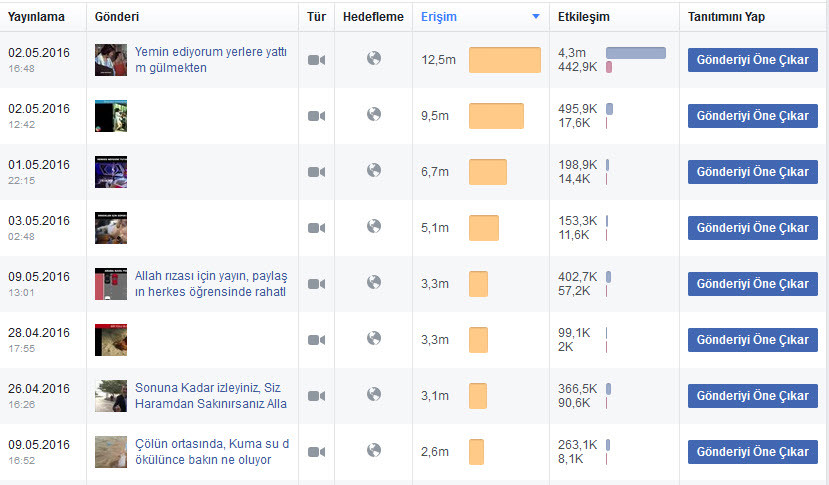Open thumbnail of desert post from 09.05.2016 16:52

(111, 452)
